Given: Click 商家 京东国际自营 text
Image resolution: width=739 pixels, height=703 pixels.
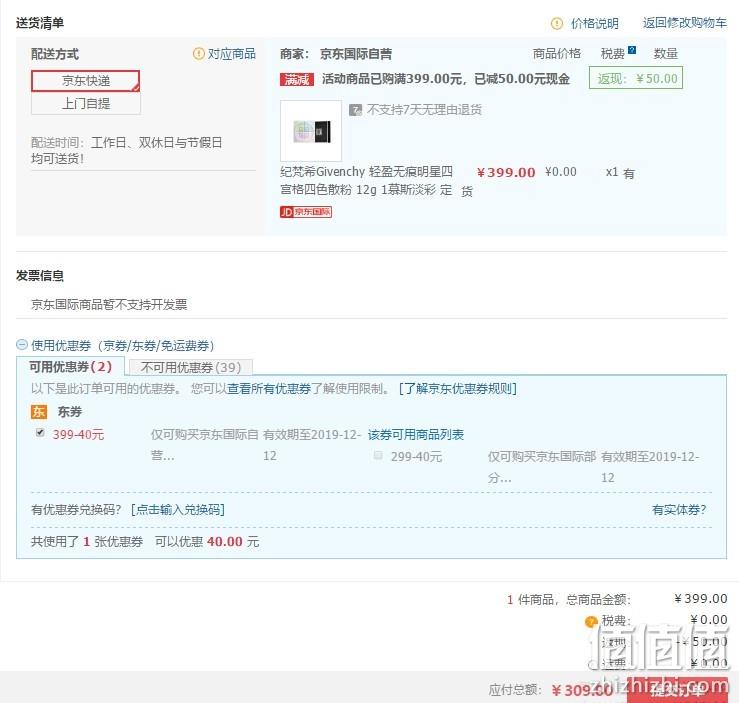Looking at the screenshot, I should coord(336,54).
